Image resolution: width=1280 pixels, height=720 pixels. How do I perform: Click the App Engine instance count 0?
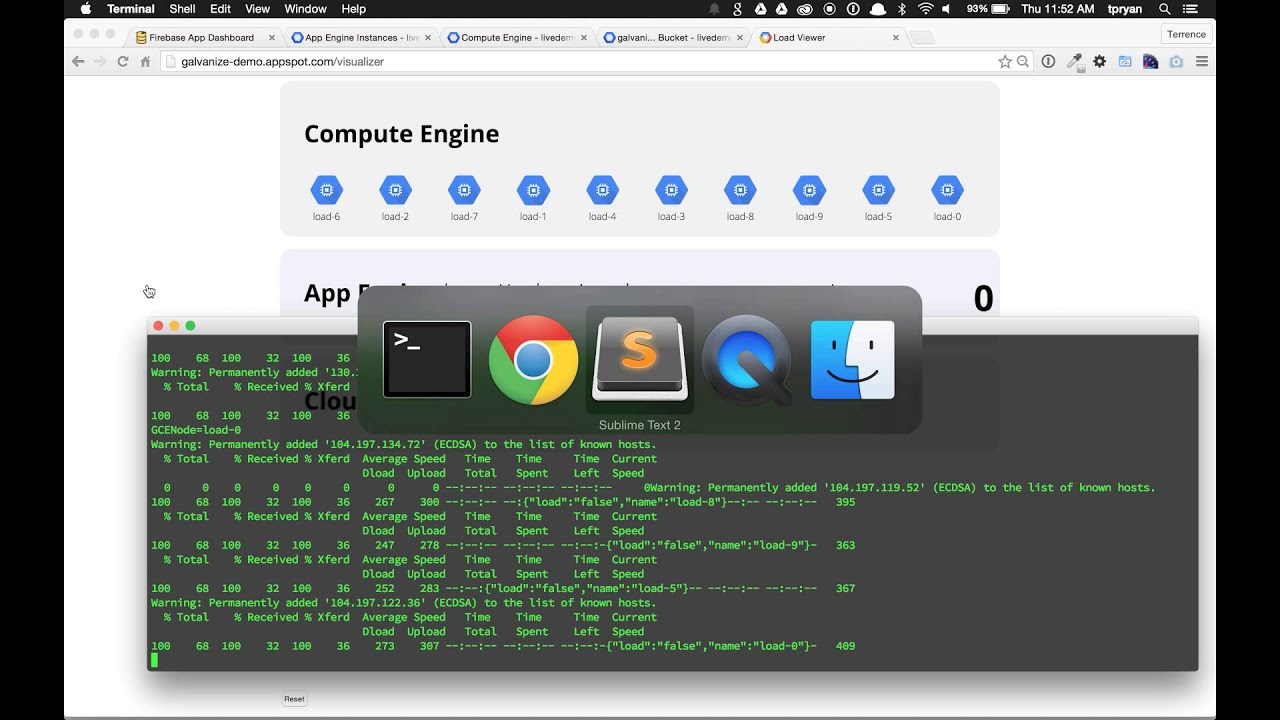pos(983,299)
